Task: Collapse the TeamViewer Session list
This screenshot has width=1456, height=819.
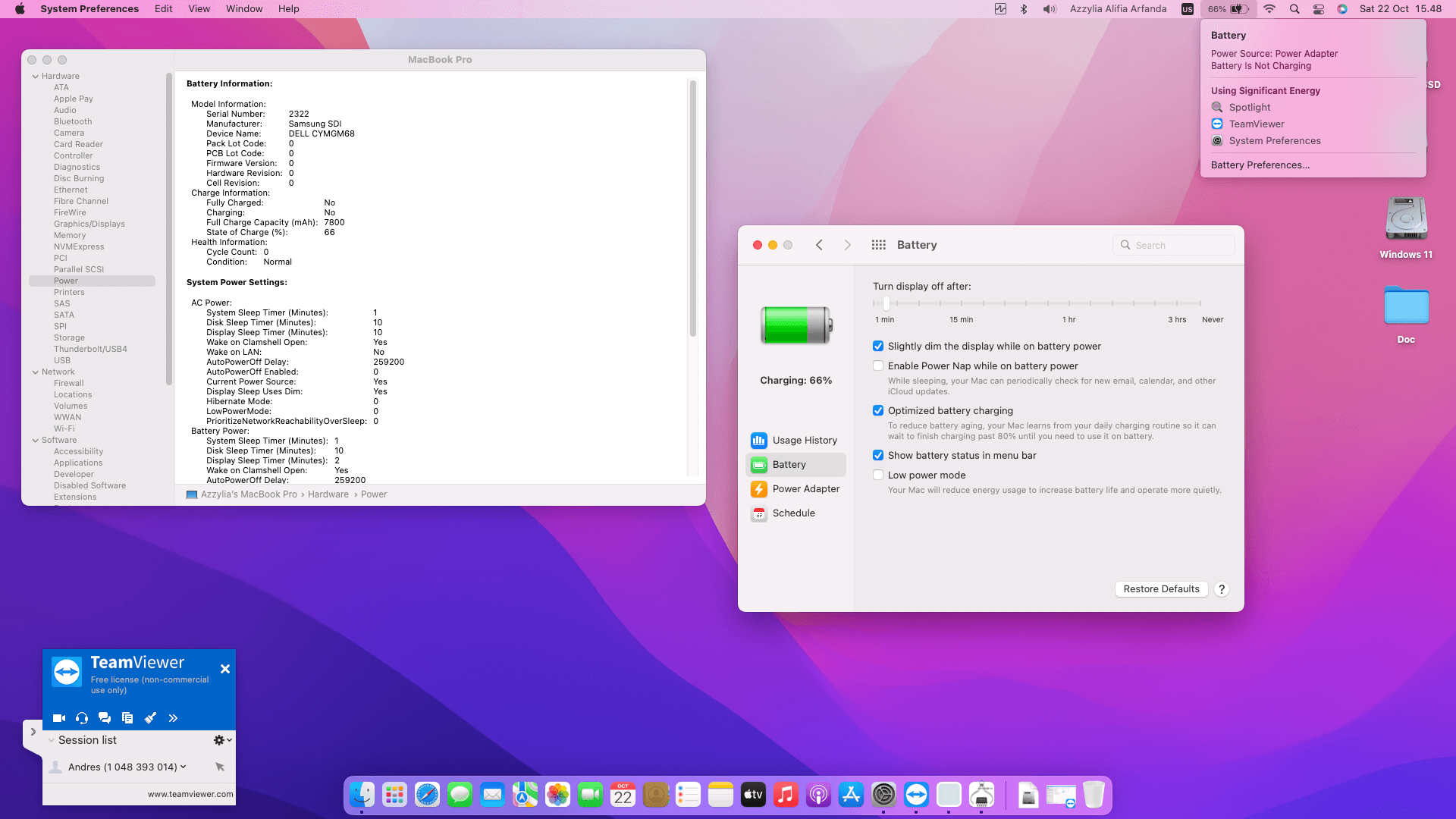Action: click(52, 740)
